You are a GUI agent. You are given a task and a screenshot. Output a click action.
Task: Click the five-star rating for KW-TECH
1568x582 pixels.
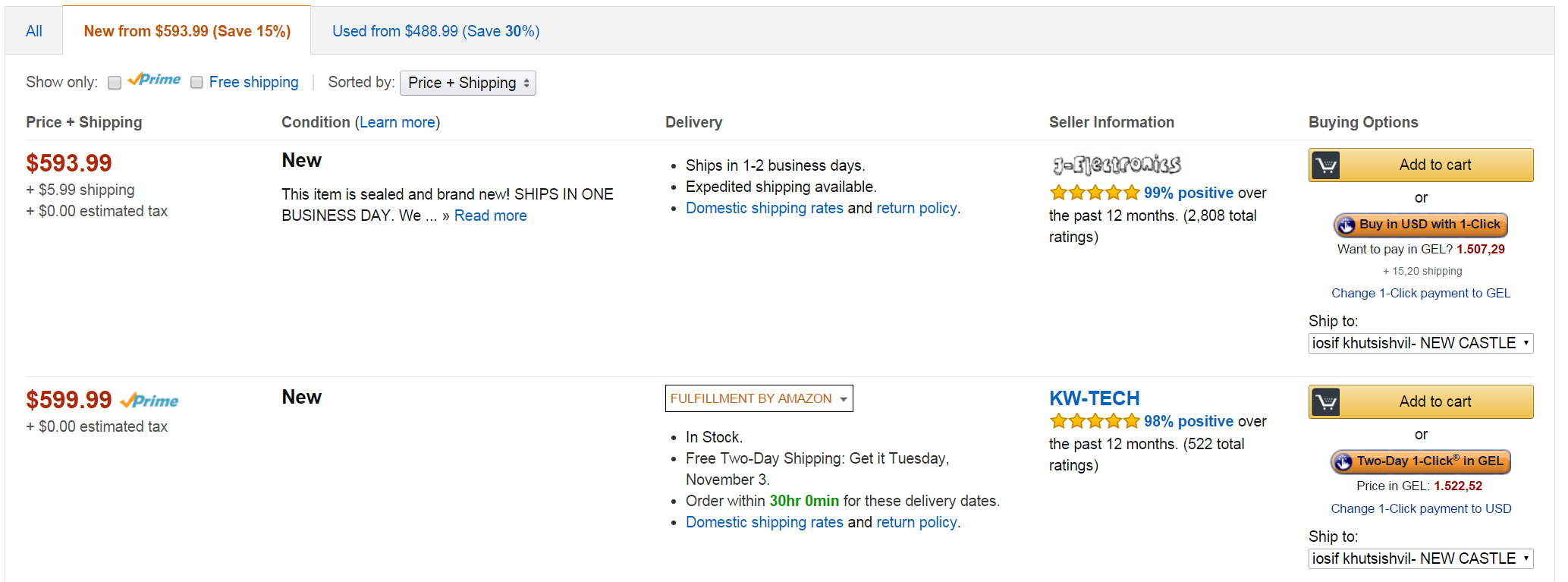coord(1094,421)
